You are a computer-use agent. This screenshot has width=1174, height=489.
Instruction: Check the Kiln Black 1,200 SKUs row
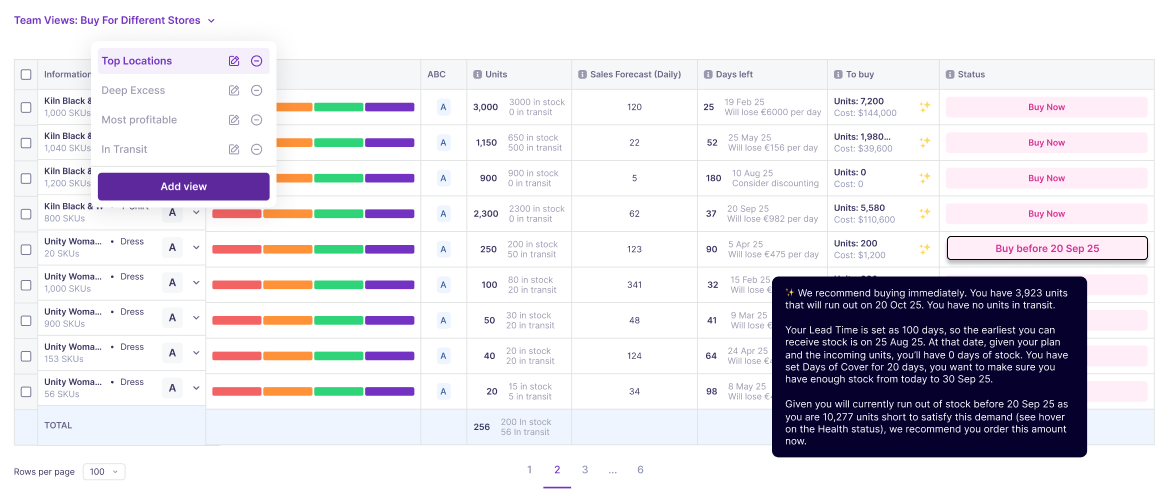coord(26,178)
